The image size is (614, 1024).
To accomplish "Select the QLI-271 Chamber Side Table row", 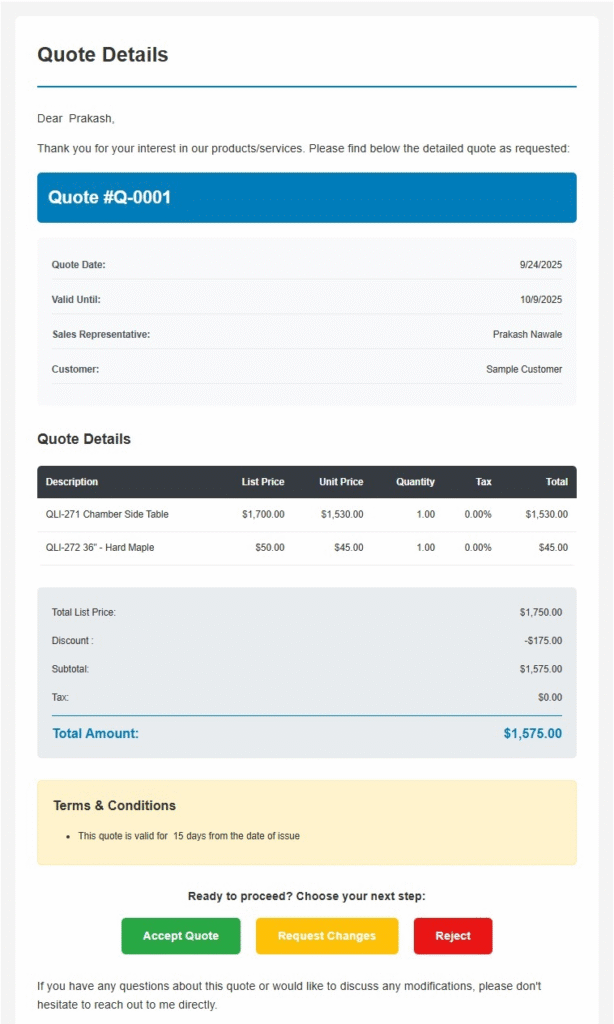I will (107, 514).
